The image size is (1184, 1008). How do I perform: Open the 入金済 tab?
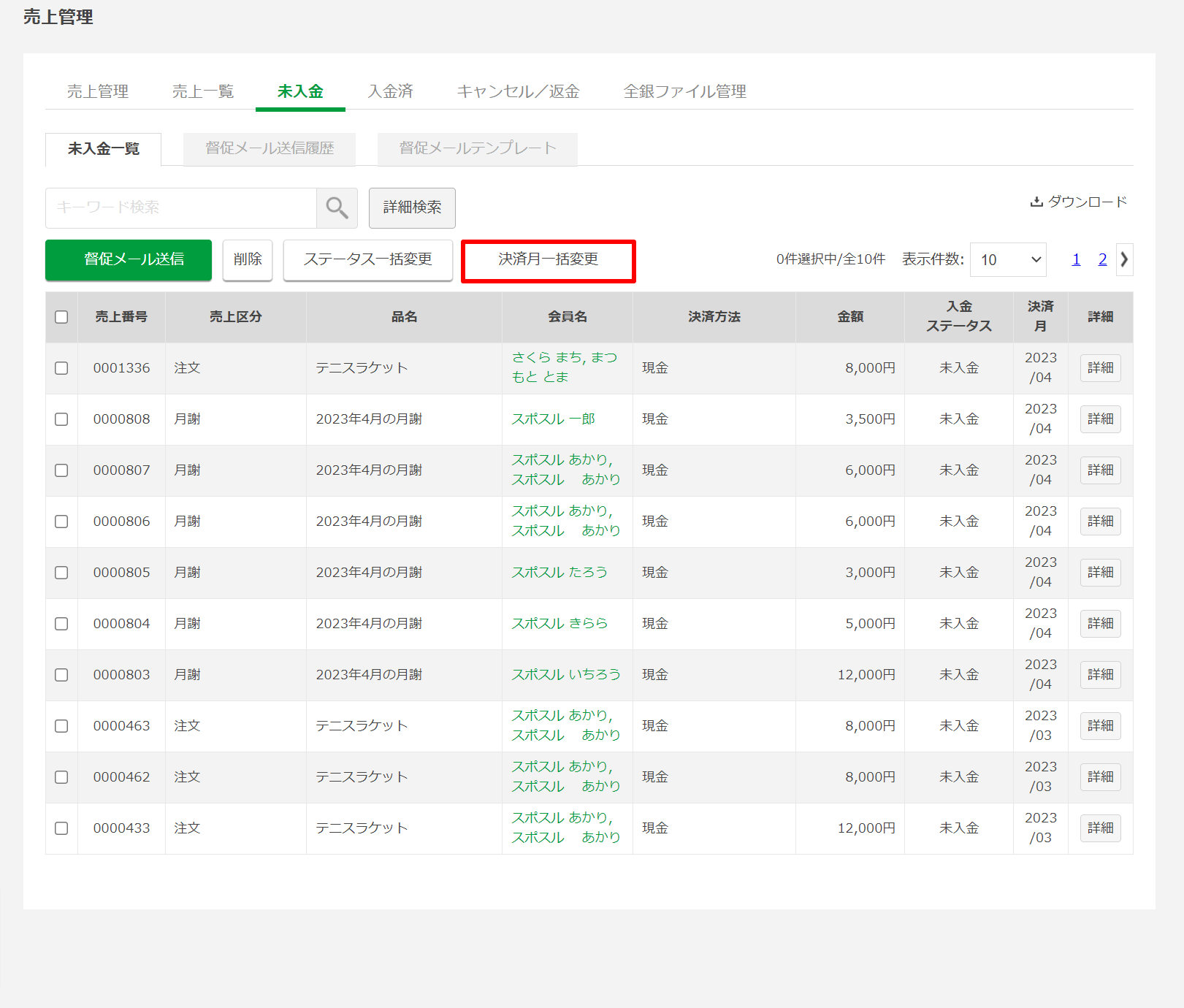point(391,91)
